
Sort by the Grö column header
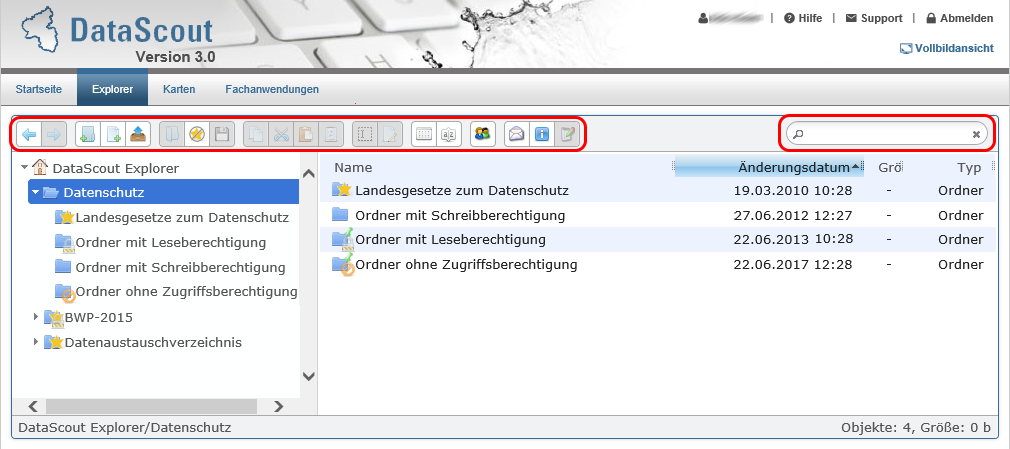tap(890, 167)
